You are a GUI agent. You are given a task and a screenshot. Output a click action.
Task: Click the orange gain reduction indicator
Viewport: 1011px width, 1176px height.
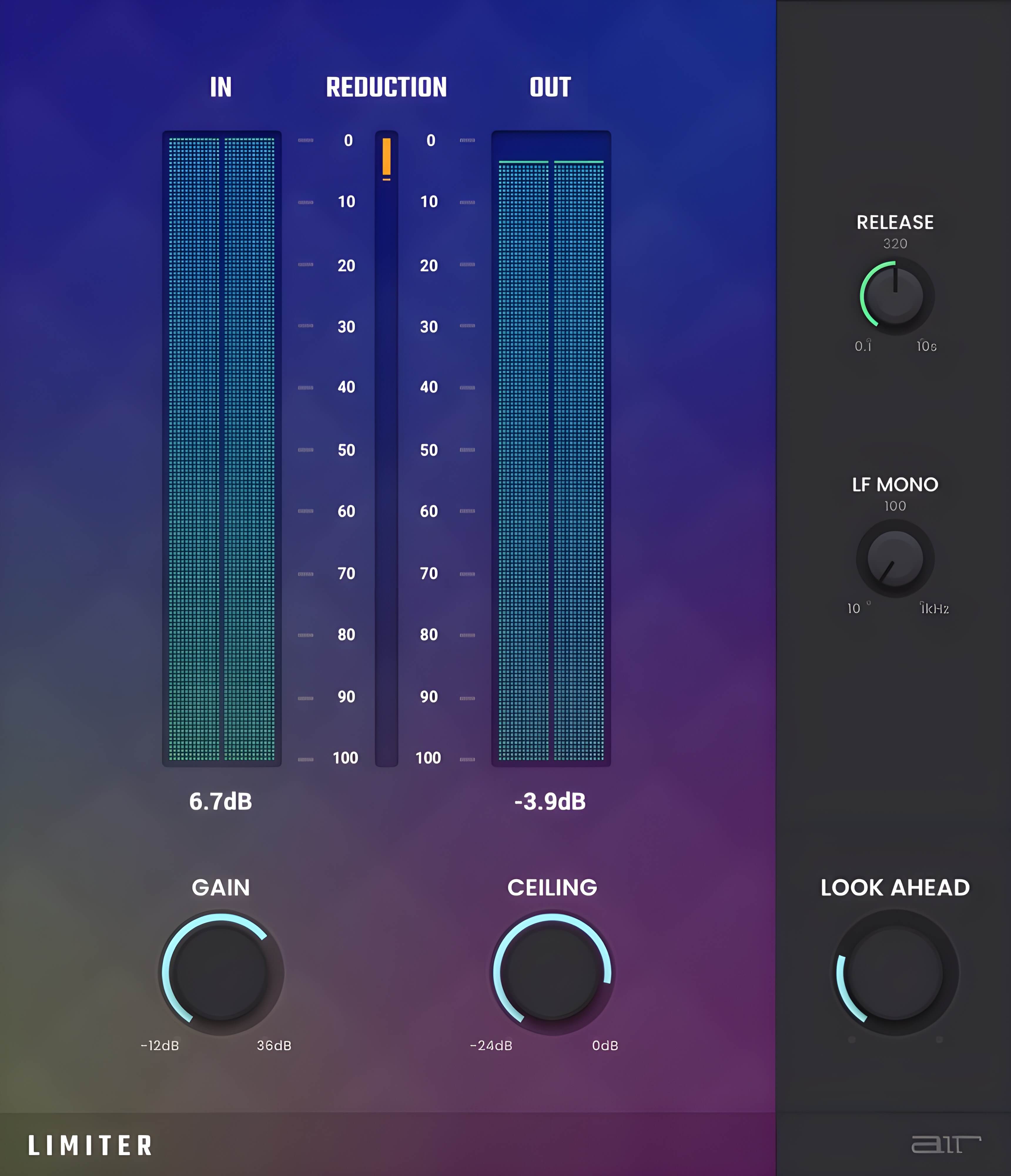coord(386,157)
